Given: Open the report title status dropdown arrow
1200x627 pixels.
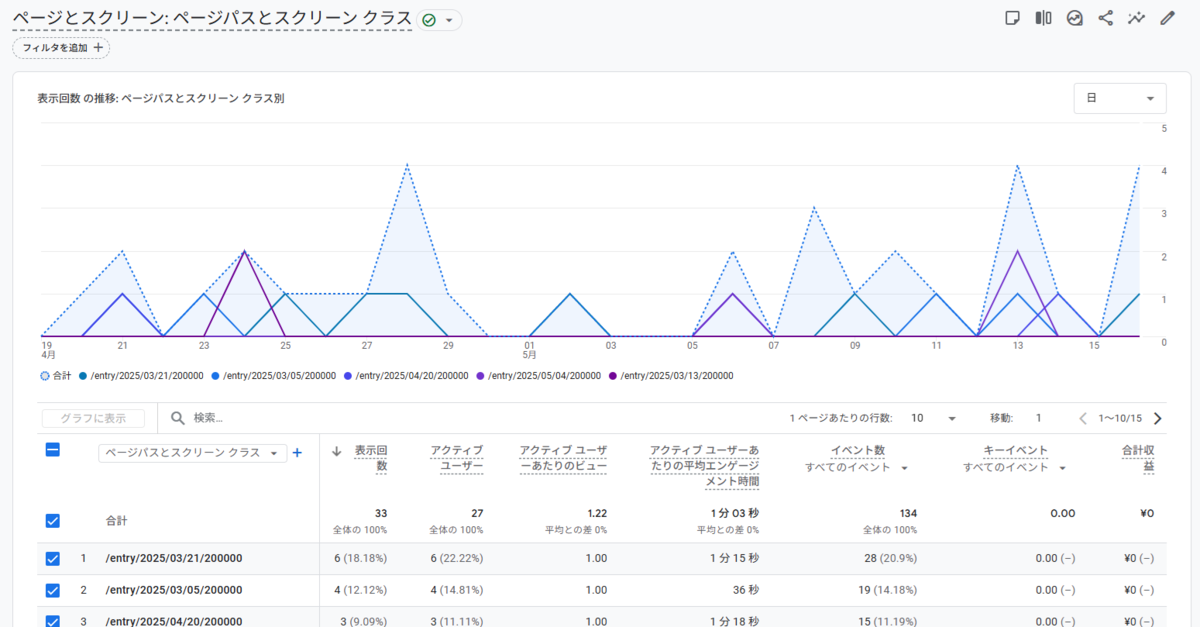Looking at the screenshot, I should [x=449, y=20].
